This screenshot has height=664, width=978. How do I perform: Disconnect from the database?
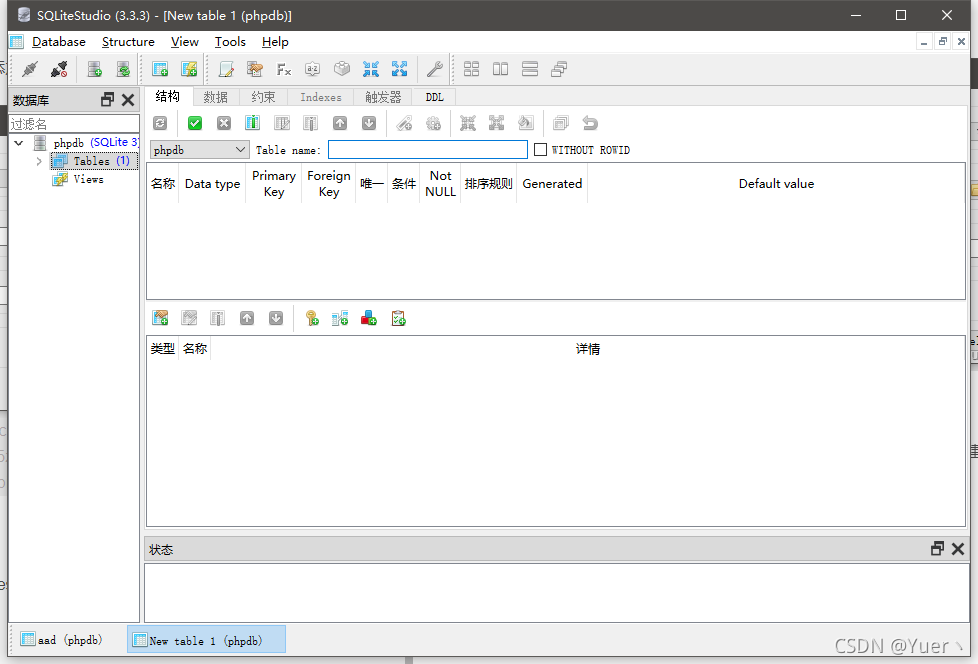[x=59, y=69]
